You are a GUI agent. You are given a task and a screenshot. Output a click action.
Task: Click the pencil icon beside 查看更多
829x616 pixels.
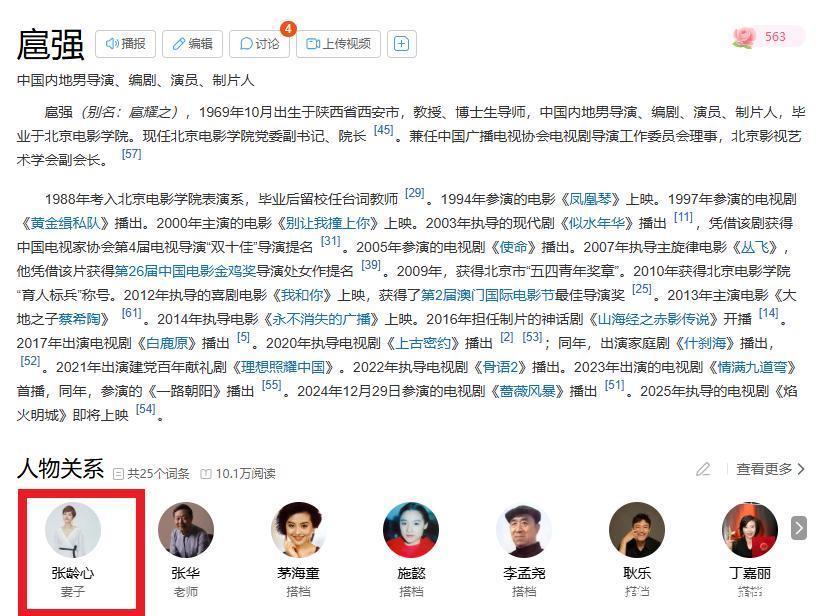[x=703, y=469]
